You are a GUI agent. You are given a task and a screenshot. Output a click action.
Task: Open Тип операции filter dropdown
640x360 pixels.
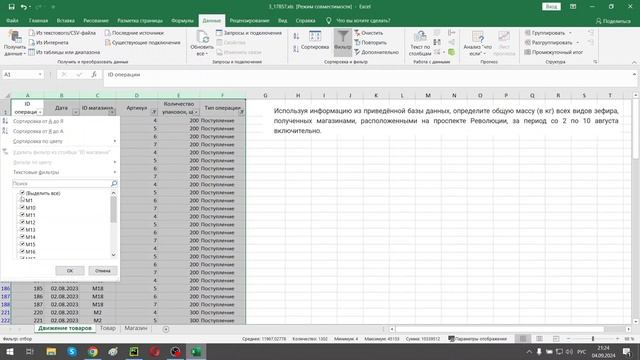tap(241, 112)
